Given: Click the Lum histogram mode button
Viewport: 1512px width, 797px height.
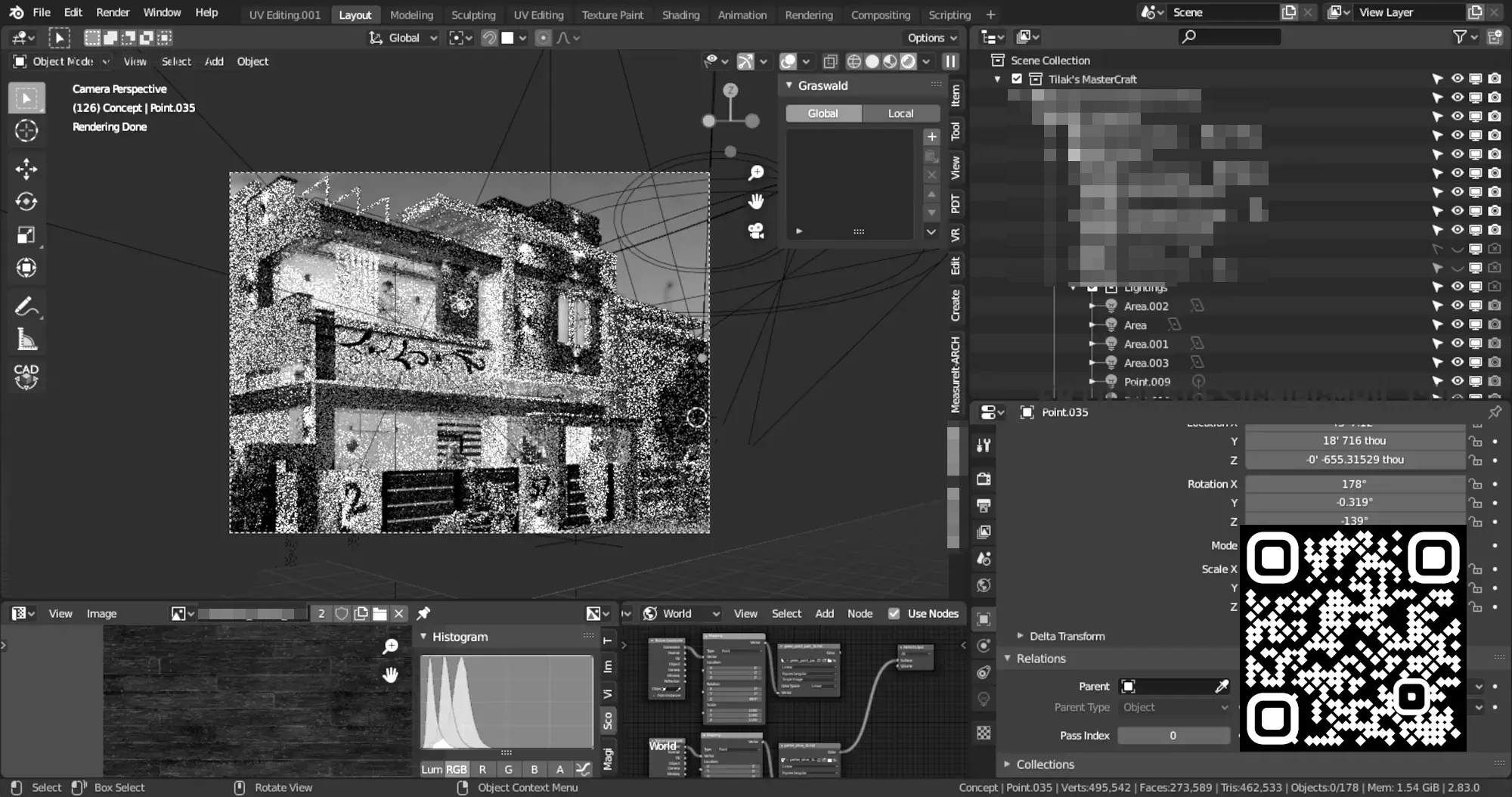Looking at the screenshot, I should point(432,769).
